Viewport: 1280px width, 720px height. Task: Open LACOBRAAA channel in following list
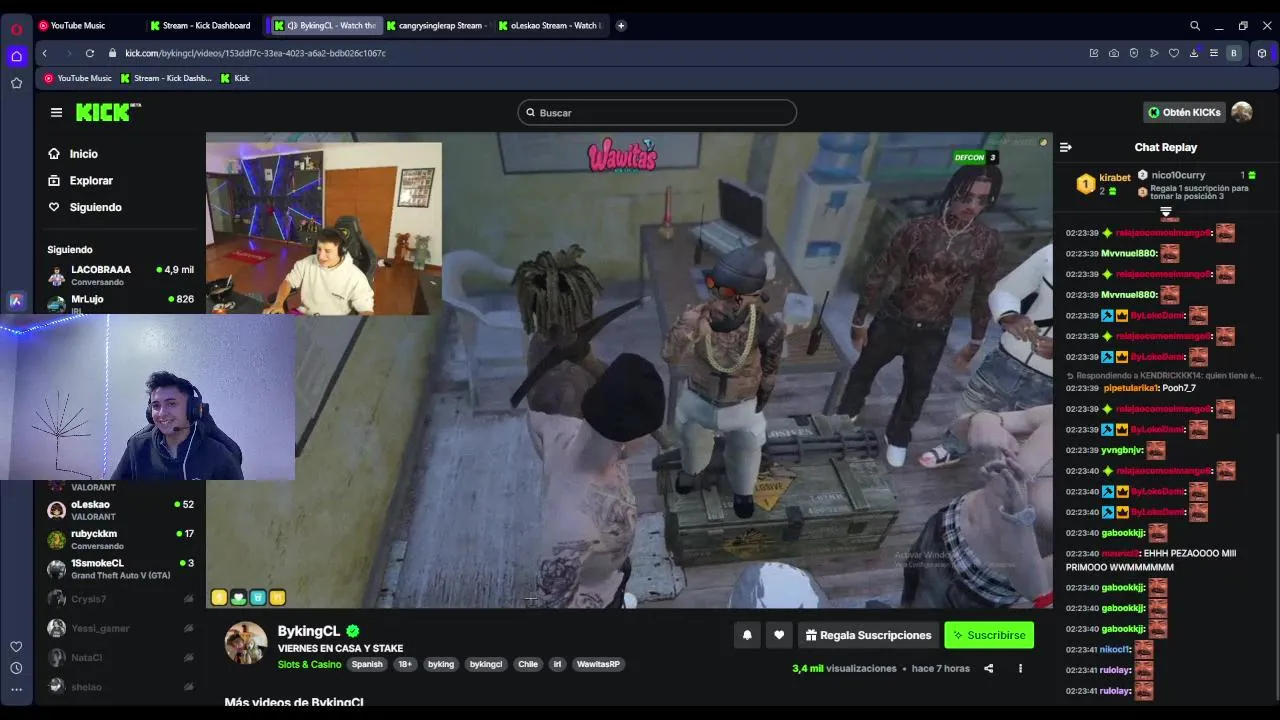(120, 275)
